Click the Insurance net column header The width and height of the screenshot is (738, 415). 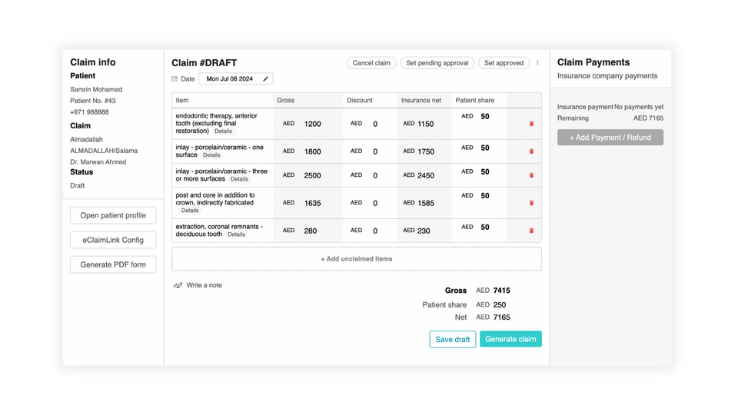coord(421,100)
